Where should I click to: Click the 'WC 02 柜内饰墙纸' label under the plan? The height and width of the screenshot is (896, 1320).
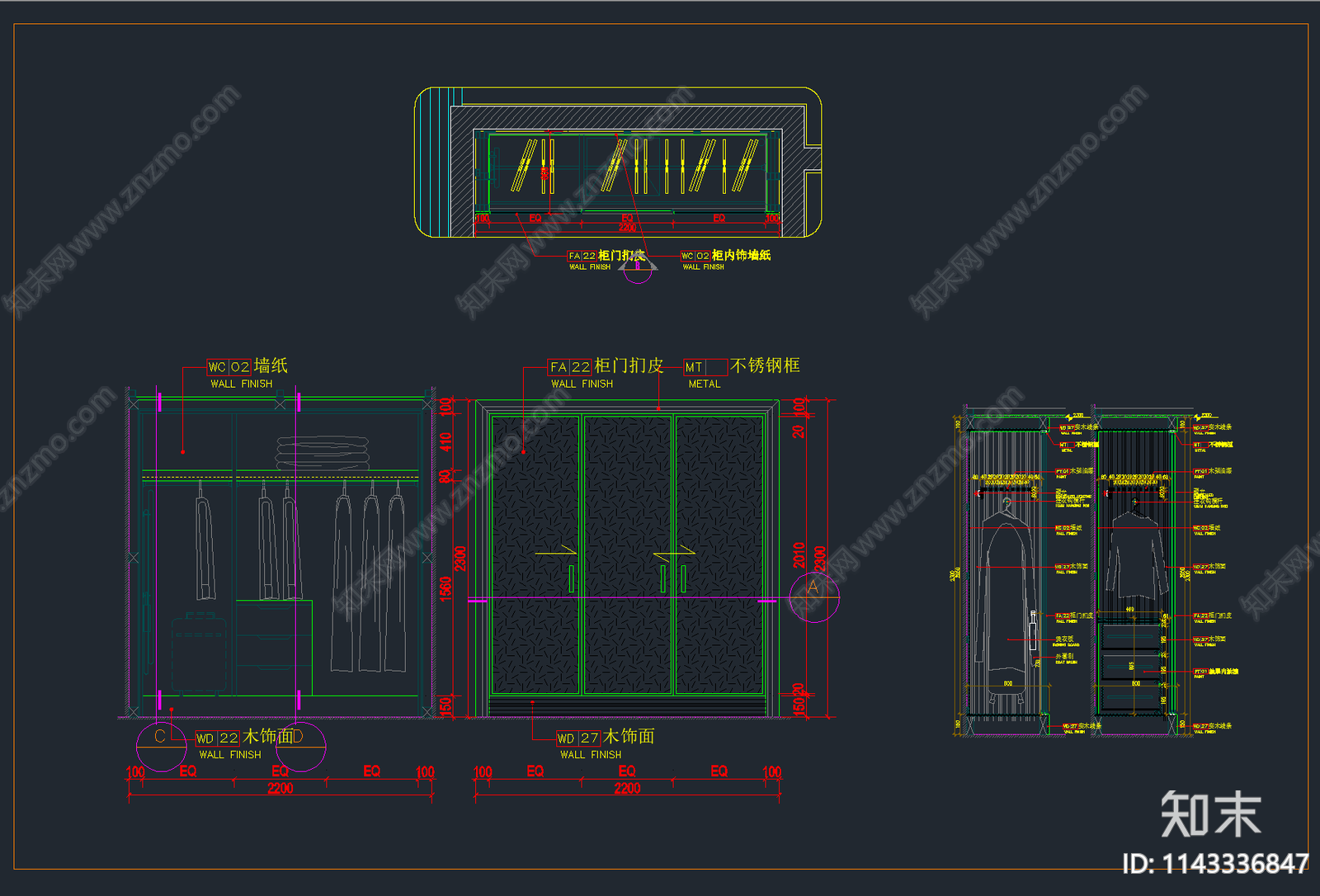[x=725, y=256]
